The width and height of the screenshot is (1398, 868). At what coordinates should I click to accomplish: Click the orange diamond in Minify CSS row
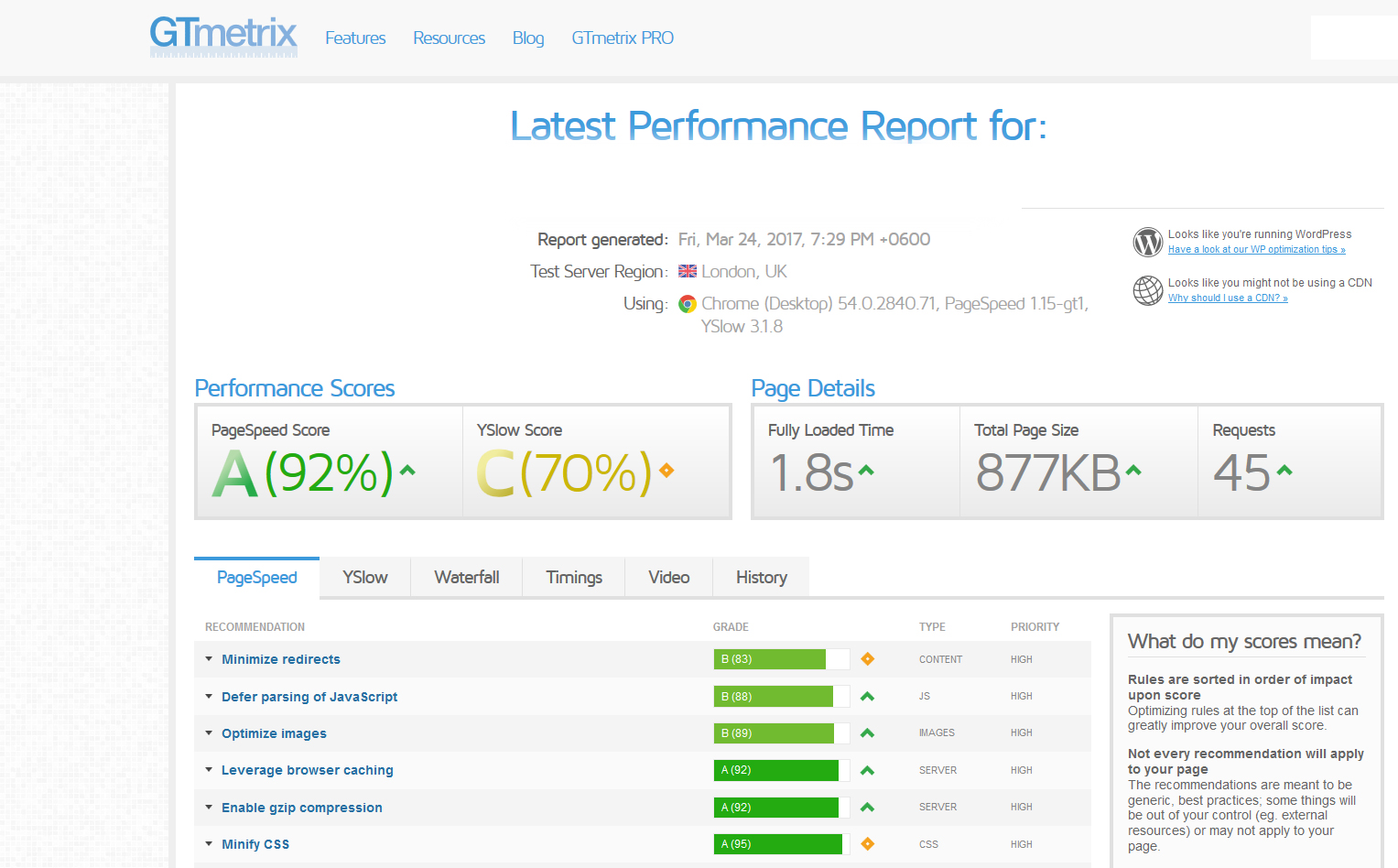[x=867, y=844]
